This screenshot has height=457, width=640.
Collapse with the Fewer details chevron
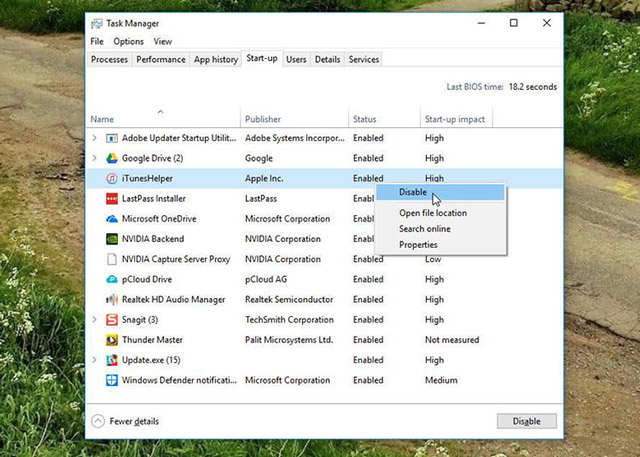click(98, 421)
